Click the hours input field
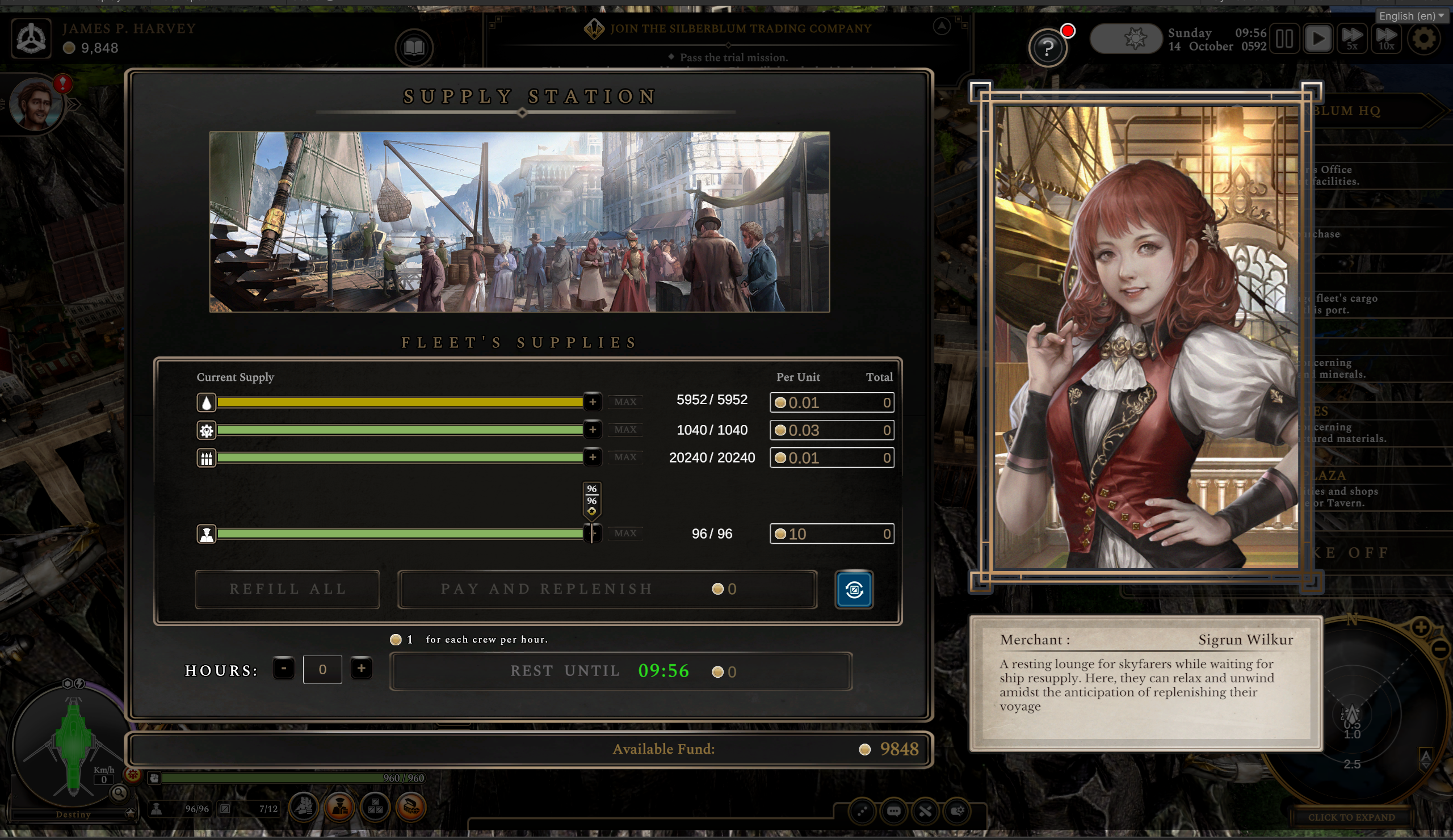The height and width of the screenshot is (840, 1453). (x=322, y=669)
